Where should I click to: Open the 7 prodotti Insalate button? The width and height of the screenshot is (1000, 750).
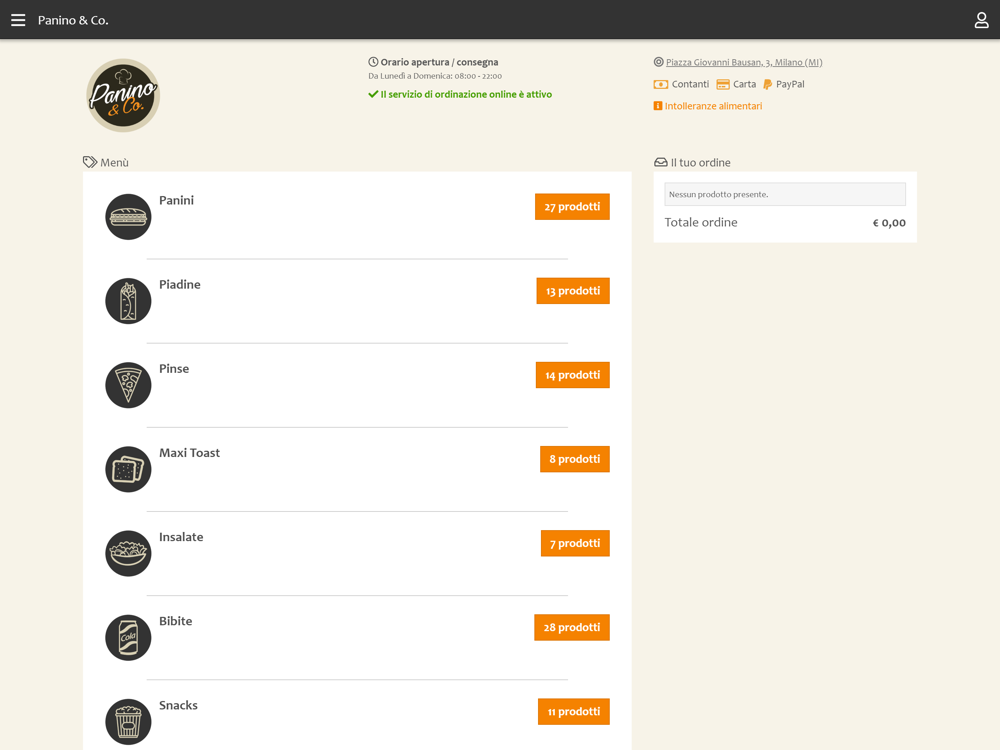pyautogui.click(x=575, y=543)
